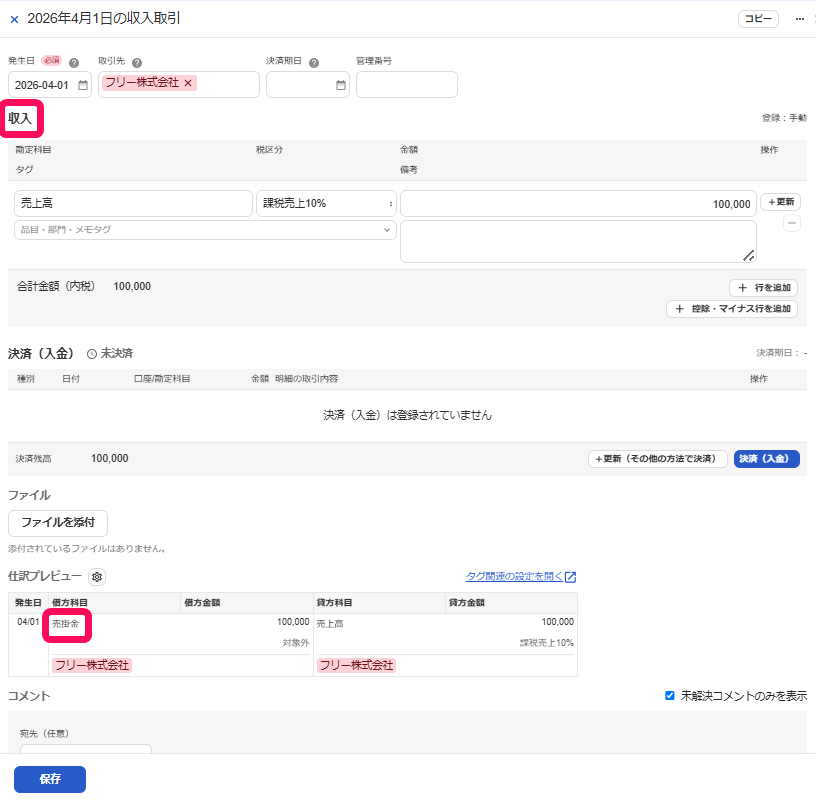This screenshot has height=804, width=816.
Task: Click the +更新 button in amount row
Action: point(781,202)
